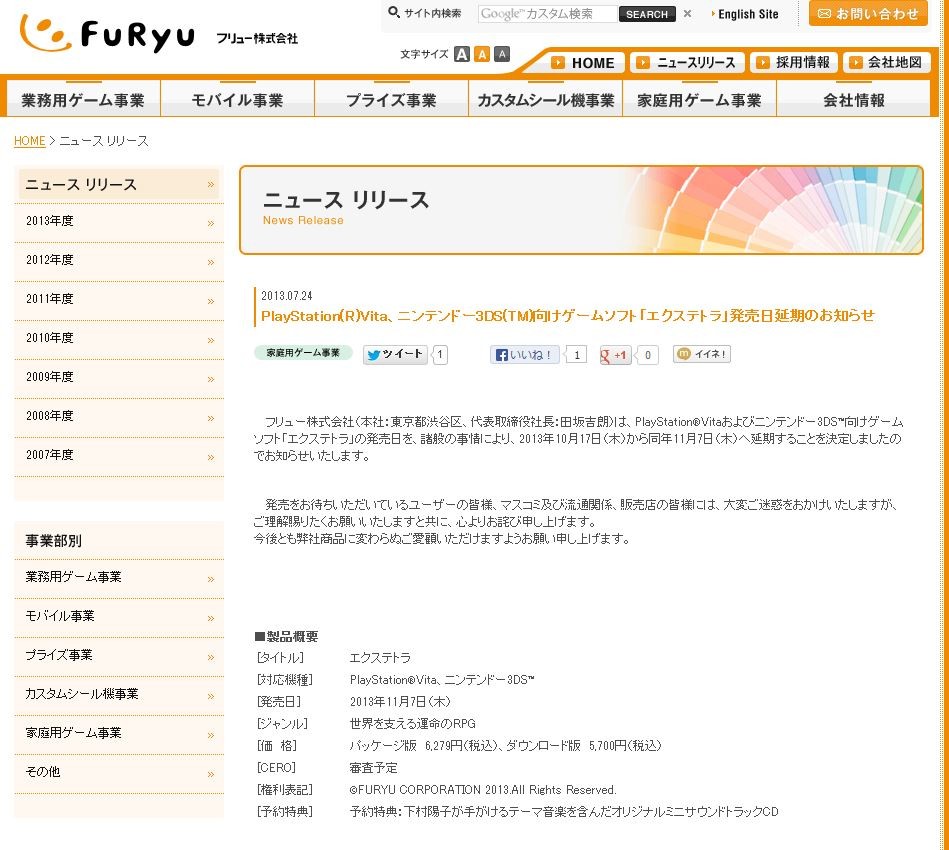Click the site search magnifier icon

[393, 12]
